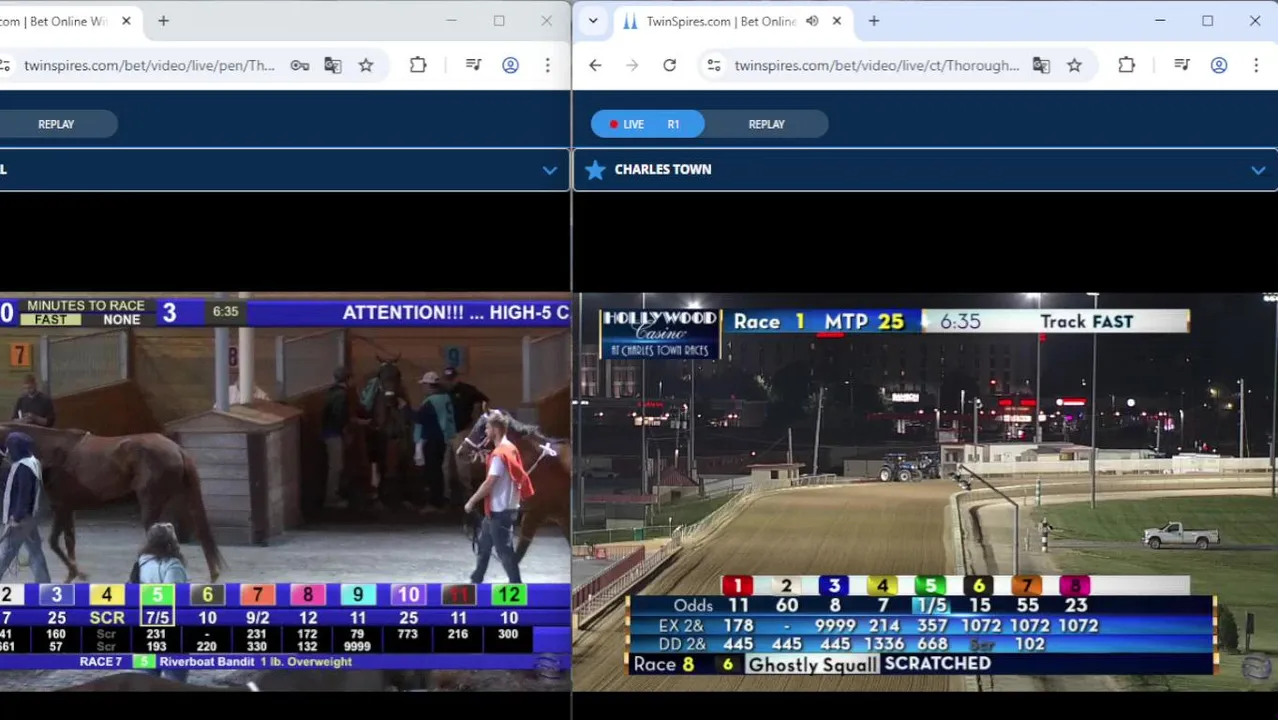The image size is (1278, 720).
Task: Select the Bet Online tab in left window
Action: [70, 21]
